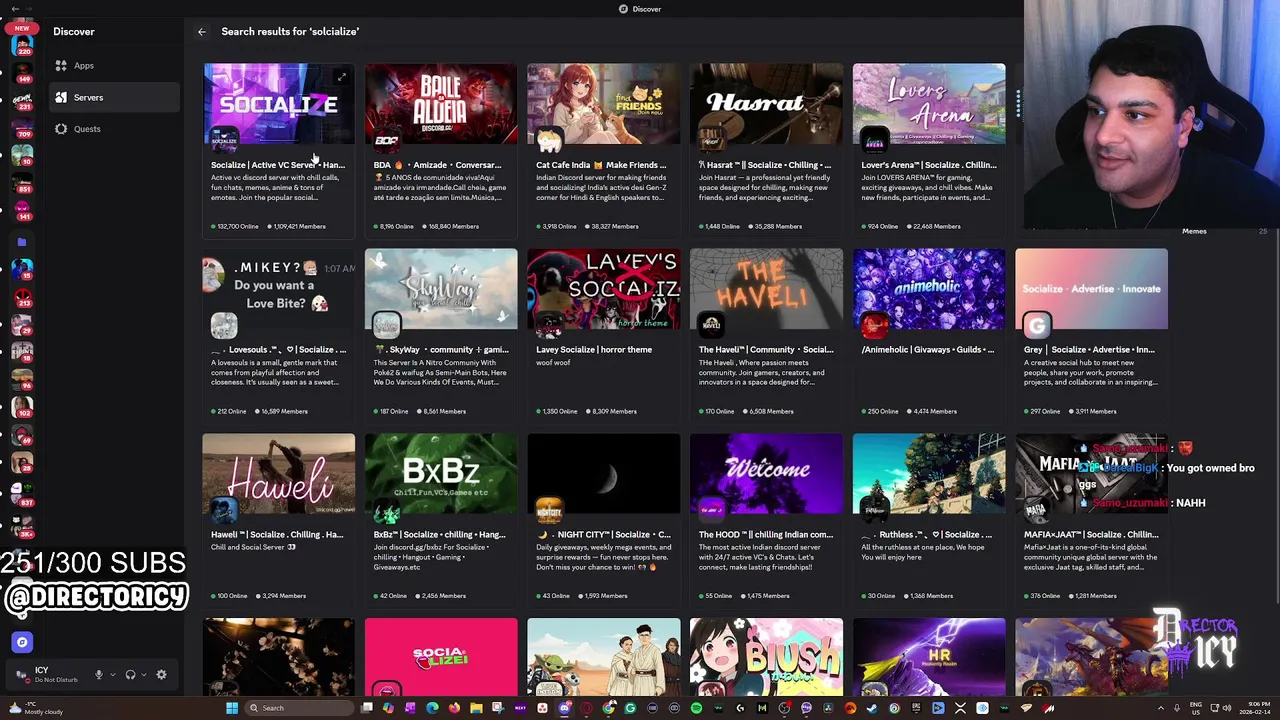Click '168,840 Members' on BDA card

click(x=451, y=227)
